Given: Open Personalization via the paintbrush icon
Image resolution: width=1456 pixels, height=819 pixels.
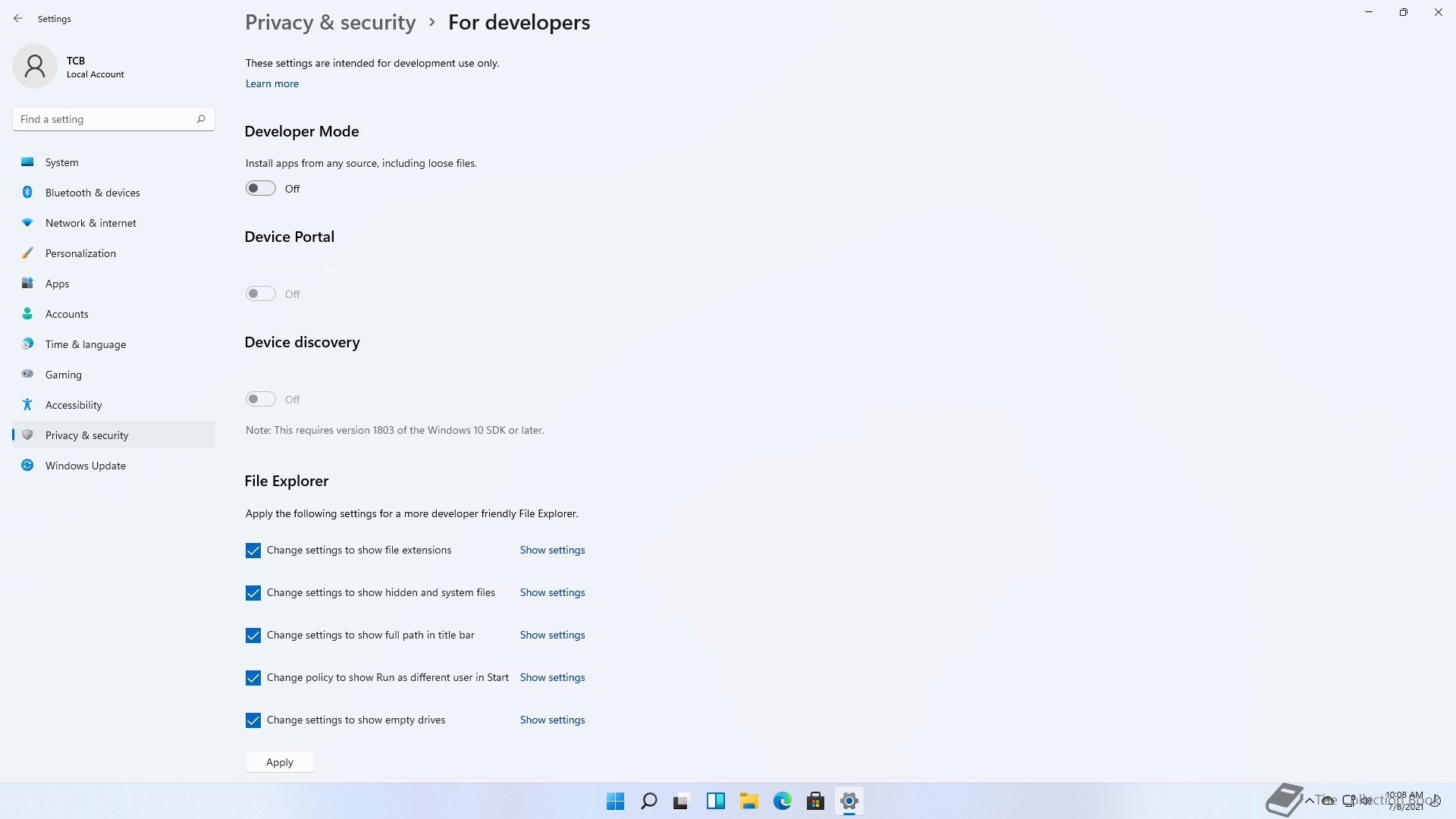Looking at the screenshot, I should tap(27, 253).
